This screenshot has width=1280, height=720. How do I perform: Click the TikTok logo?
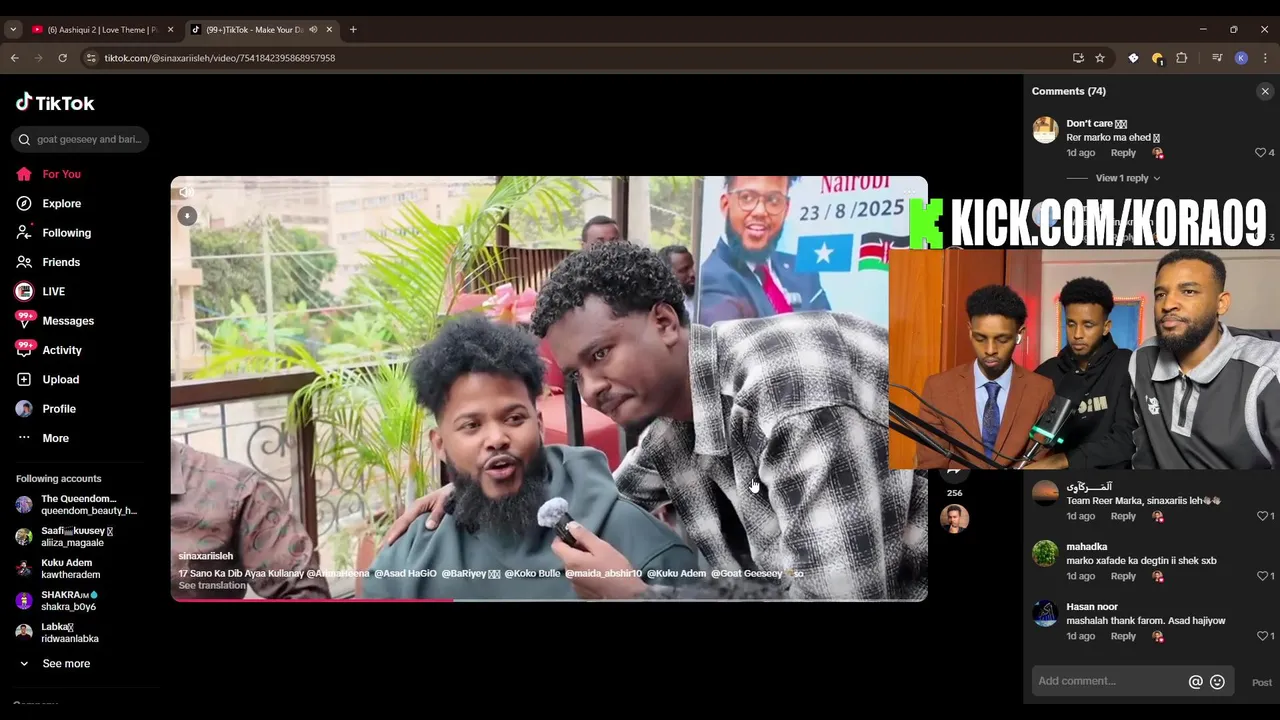(55, 102)
